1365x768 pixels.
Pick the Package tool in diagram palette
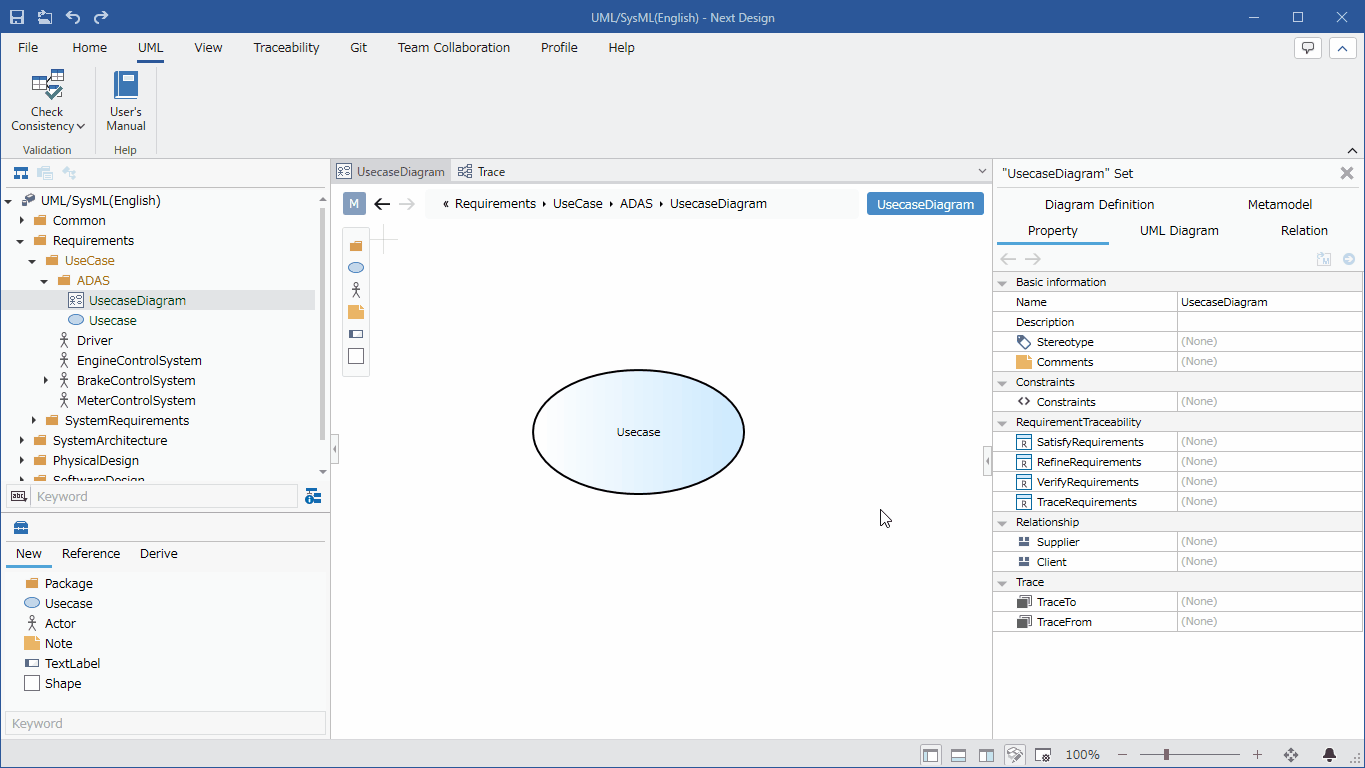point(356,246)
